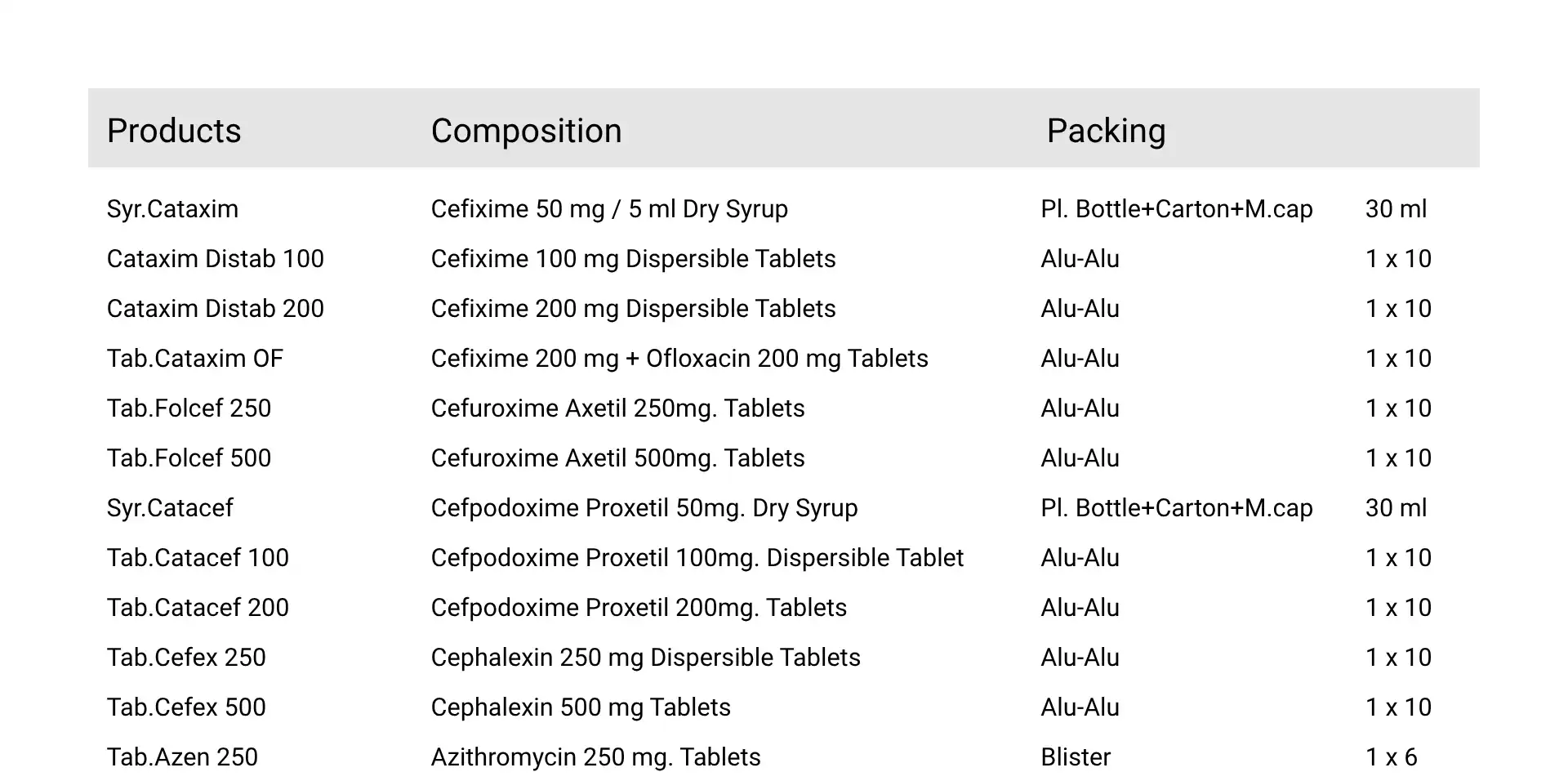The image size is (1568, 781).
Task: Click the Cataxim Distab 200 product
Action: 215,309
